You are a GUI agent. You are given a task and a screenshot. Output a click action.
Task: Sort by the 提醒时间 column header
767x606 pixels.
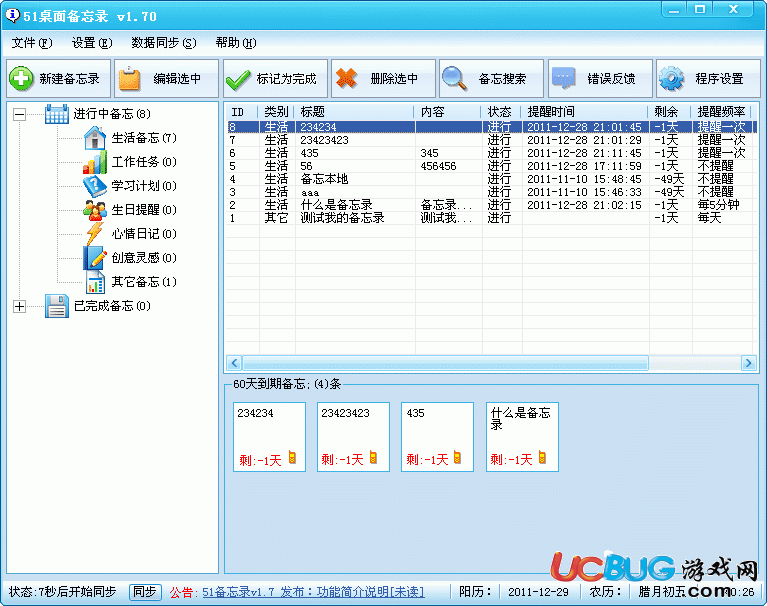[585, 112]
